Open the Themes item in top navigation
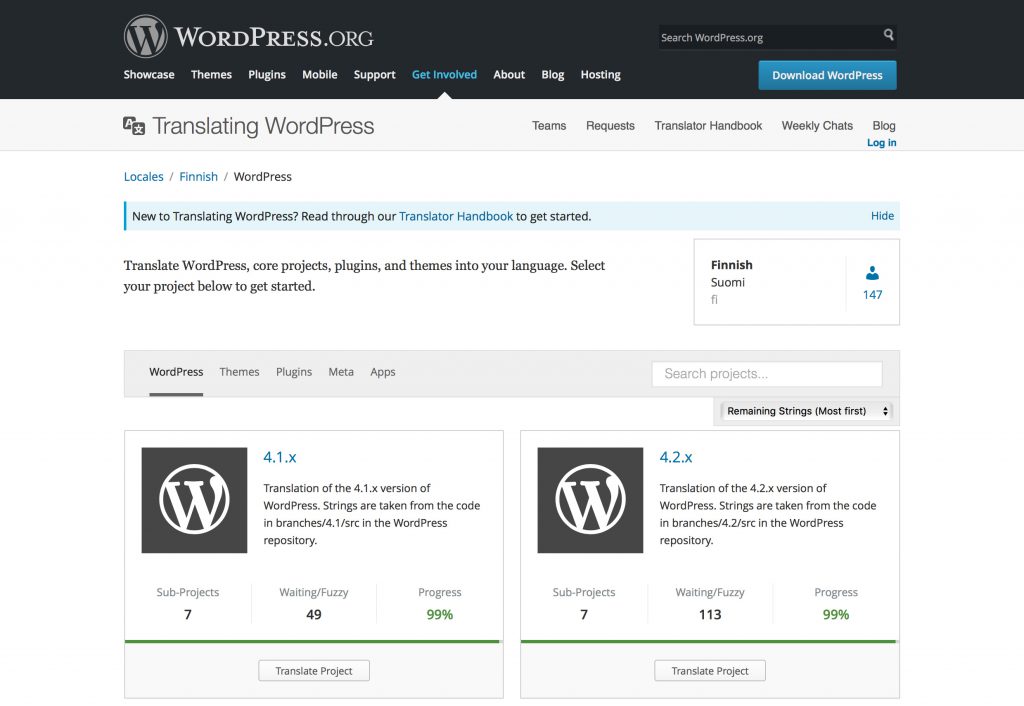The height and width of the screenshot is (706, 1024). (211, 74)
